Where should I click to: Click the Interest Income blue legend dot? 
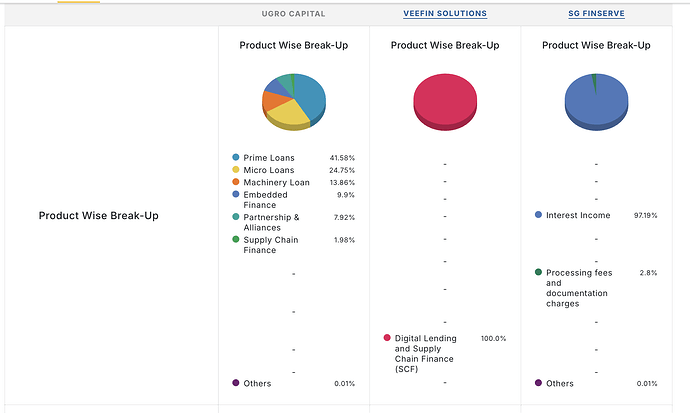538,215
